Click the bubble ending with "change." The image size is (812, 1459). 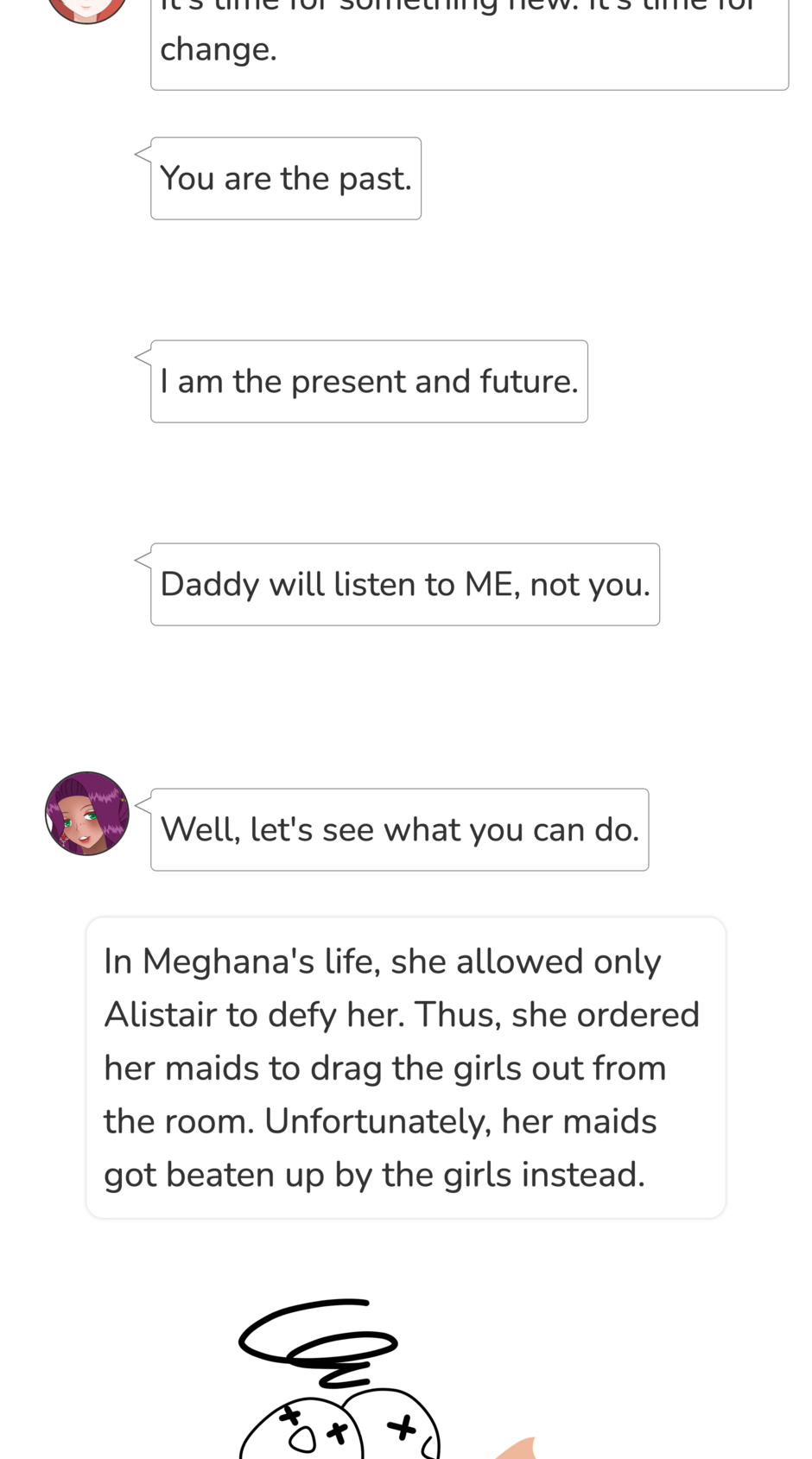coord(469,48)
